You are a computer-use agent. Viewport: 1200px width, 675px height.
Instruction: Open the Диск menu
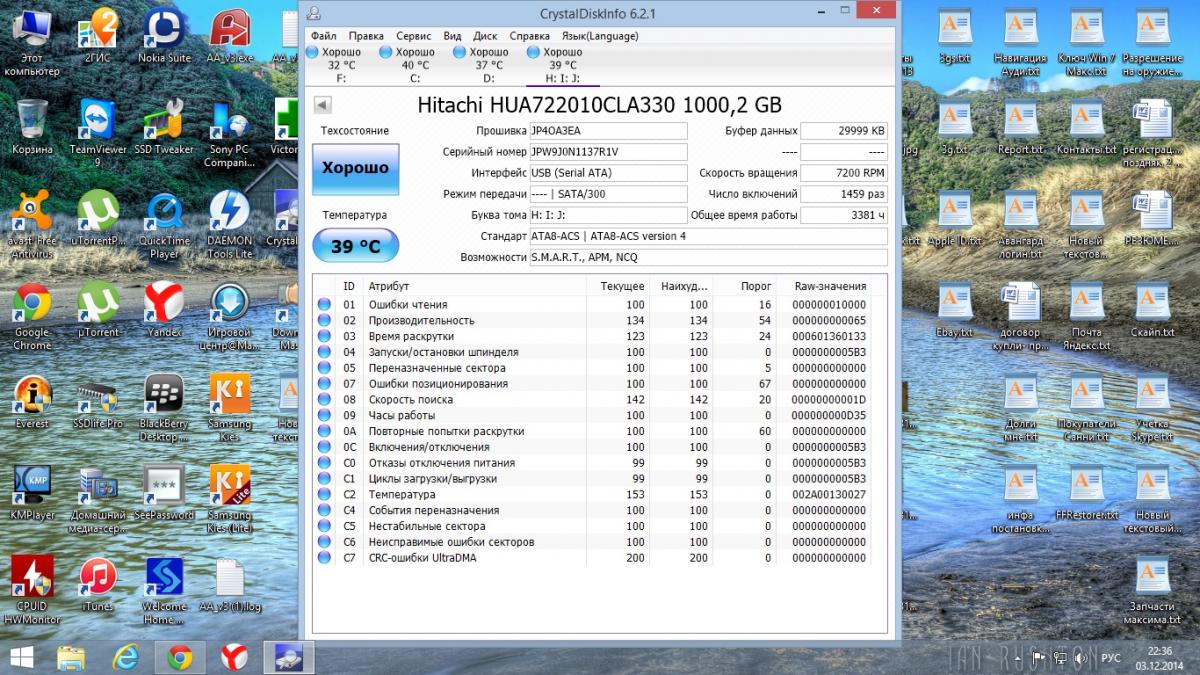[x=485, y=36]
